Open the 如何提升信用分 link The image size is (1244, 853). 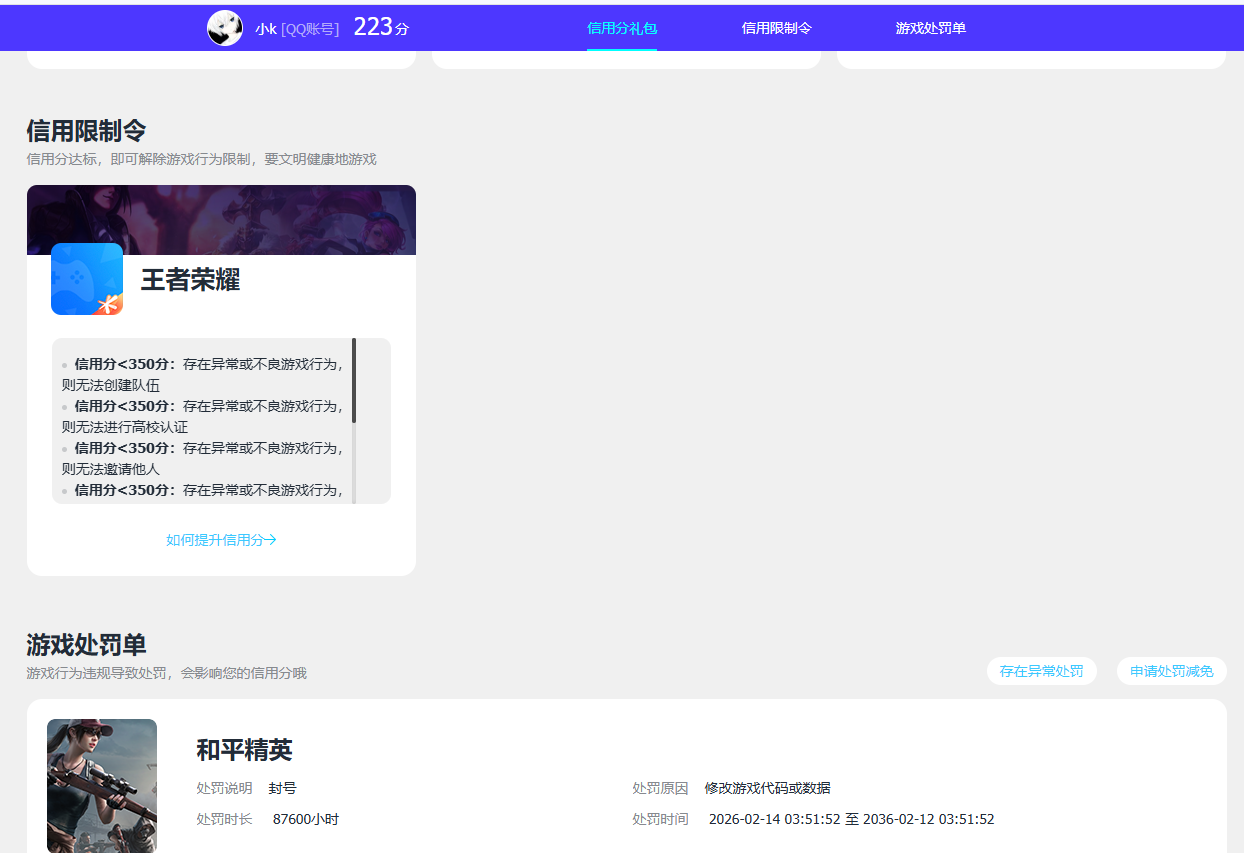[221, 540]
